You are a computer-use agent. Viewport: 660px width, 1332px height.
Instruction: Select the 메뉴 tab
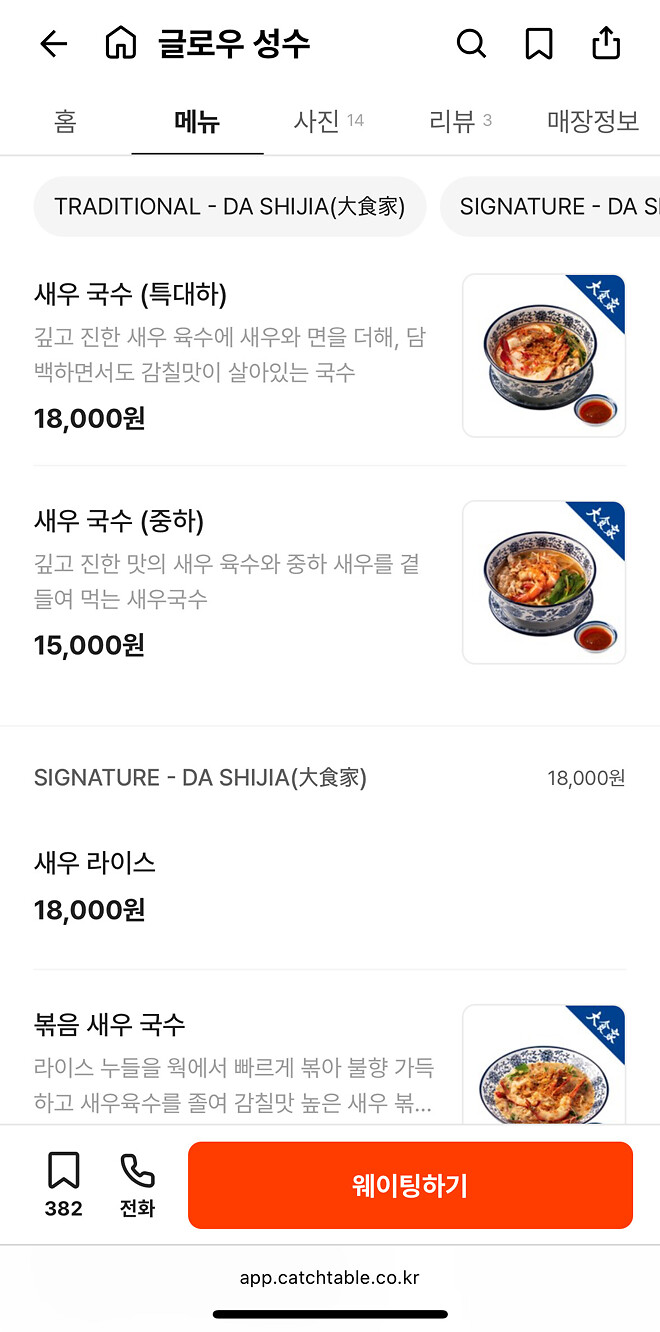[197, 121]
